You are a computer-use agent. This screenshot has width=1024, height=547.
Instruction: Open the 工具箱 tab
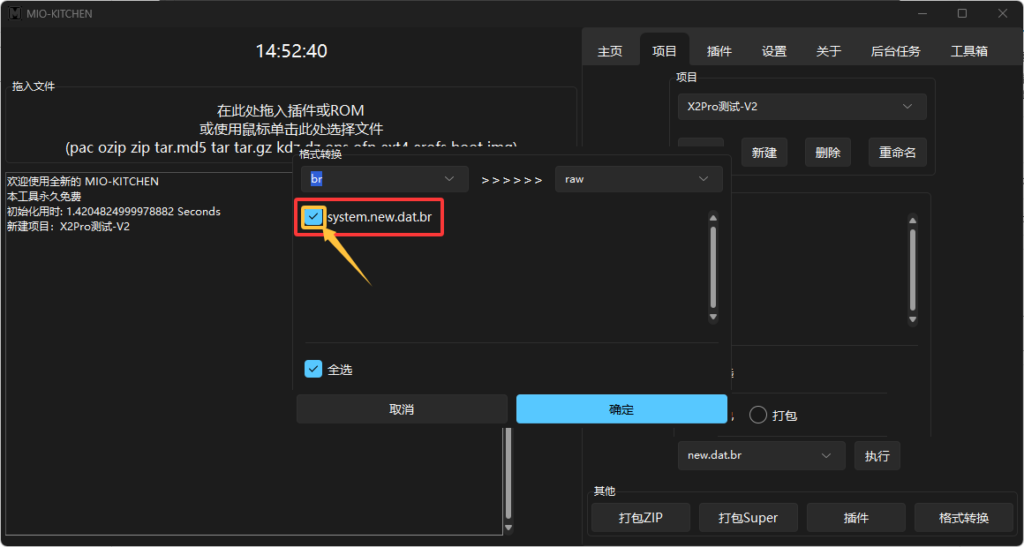click(x=969, y=51)
